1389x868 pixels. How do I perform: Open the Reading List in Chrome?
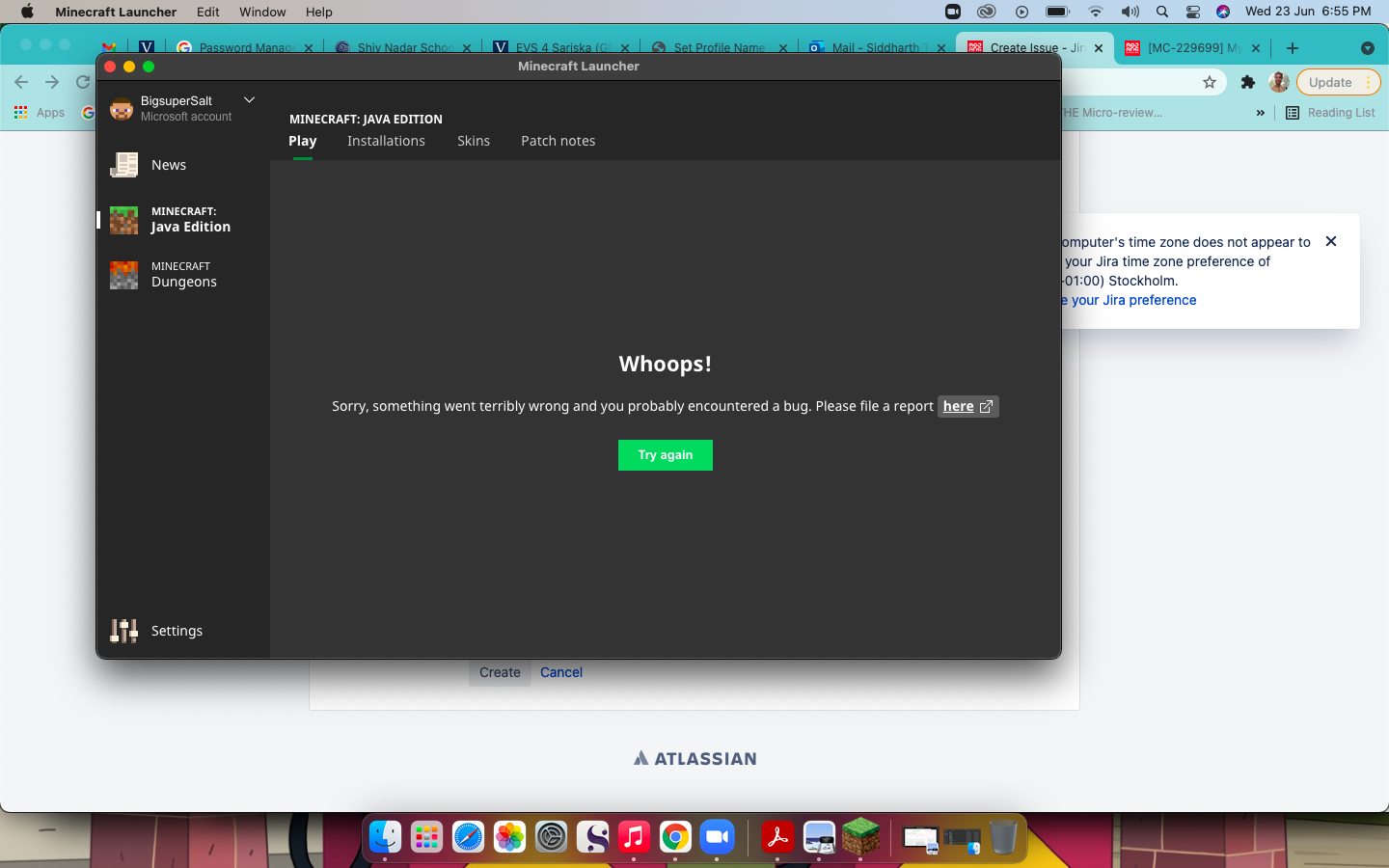(x=1330, y=113)
